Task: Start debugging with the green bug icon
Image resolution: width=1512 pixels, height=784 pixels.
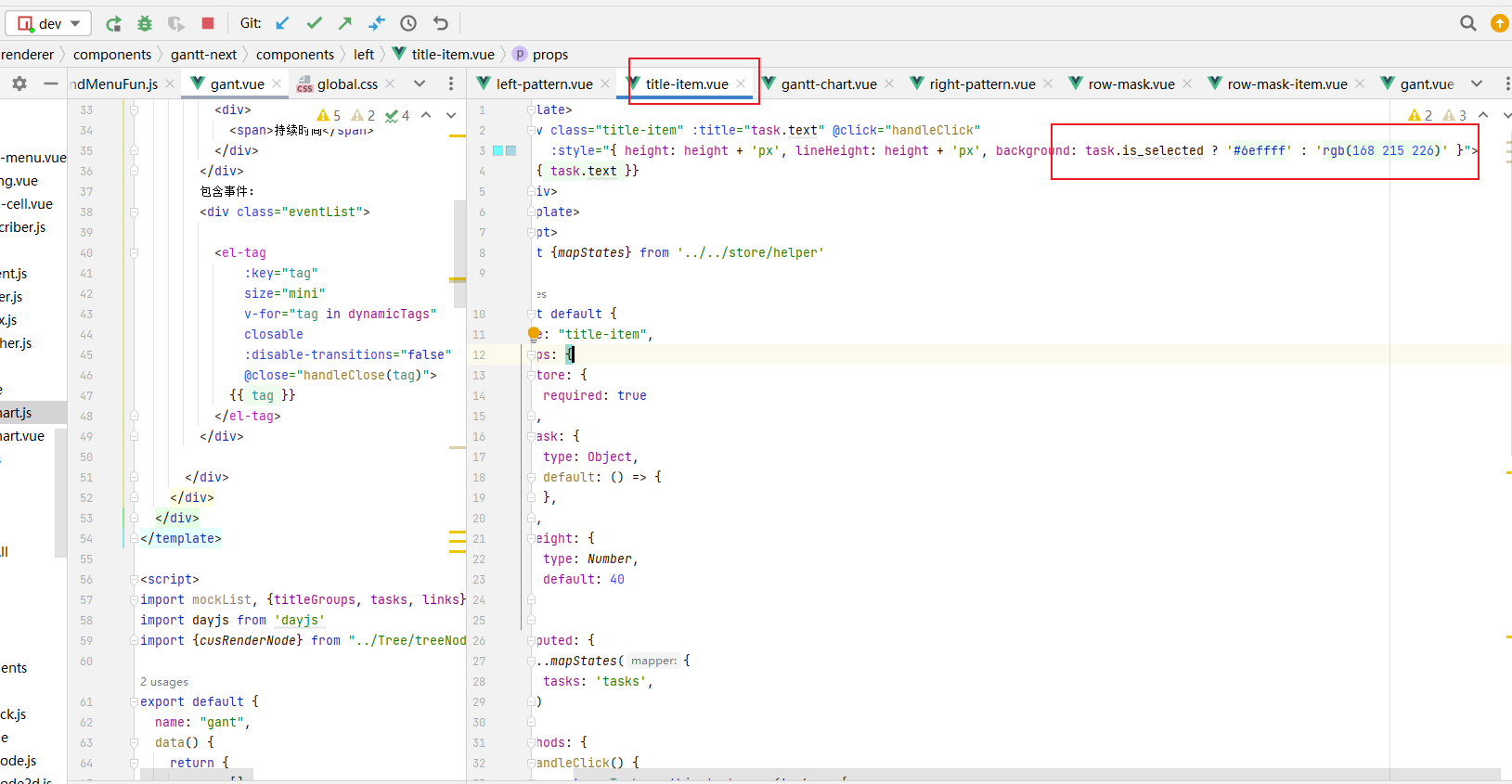Action: (145, 23)
